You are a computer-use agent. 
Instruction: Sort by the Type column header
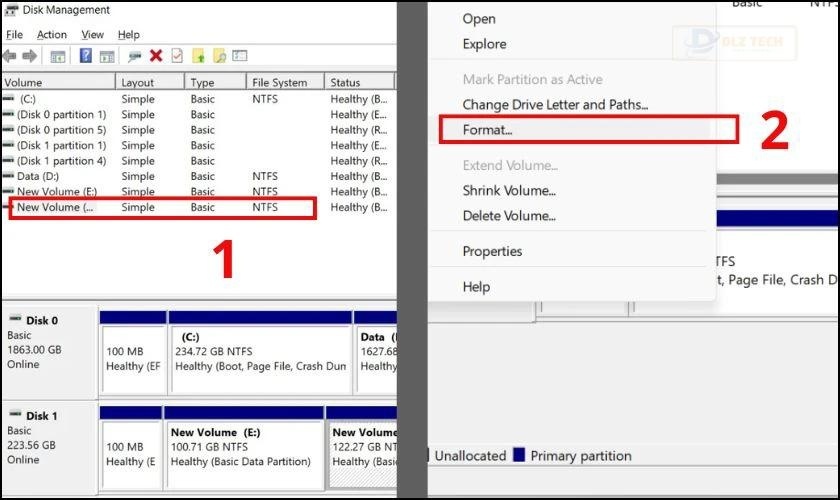[215, 83]
